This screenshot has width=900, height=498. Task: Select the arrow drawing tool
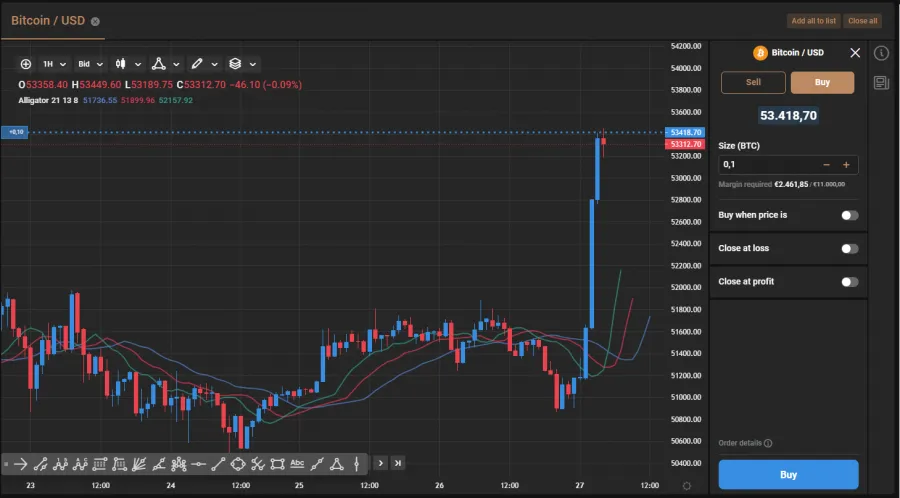click(x=21, y=464)
